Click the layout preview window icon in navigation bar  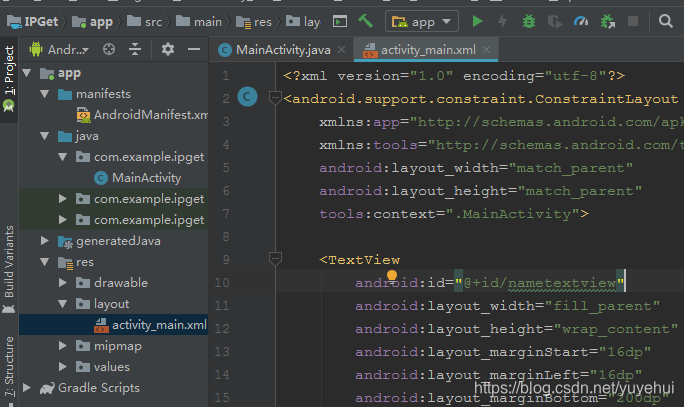click(x=340, y=21)
